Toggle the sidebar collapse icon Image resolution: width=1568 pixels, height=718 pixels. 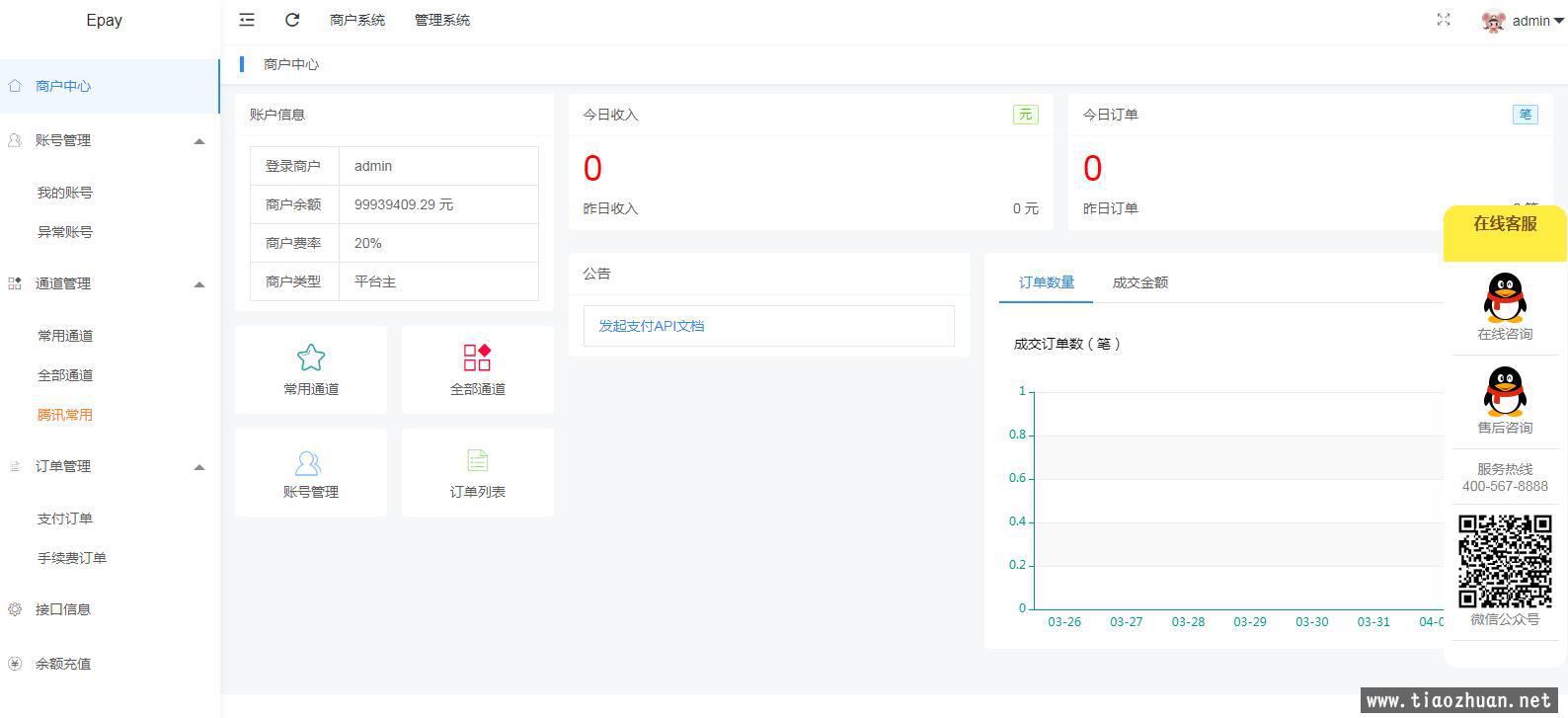[247, 20]
